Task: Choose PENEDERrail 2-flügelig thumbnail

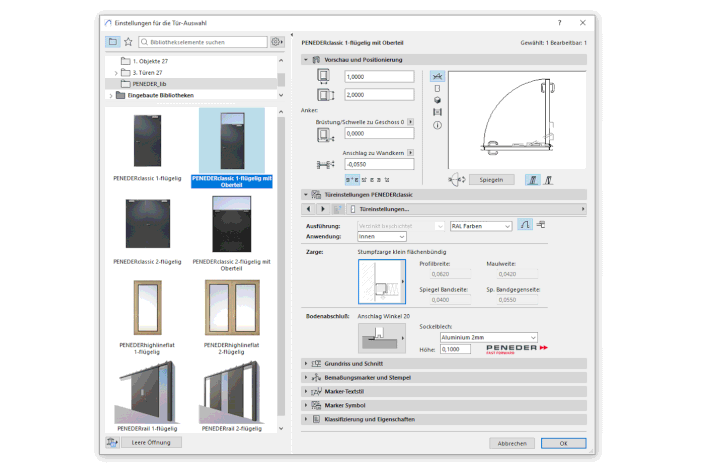Action: (x=232, y=392)
